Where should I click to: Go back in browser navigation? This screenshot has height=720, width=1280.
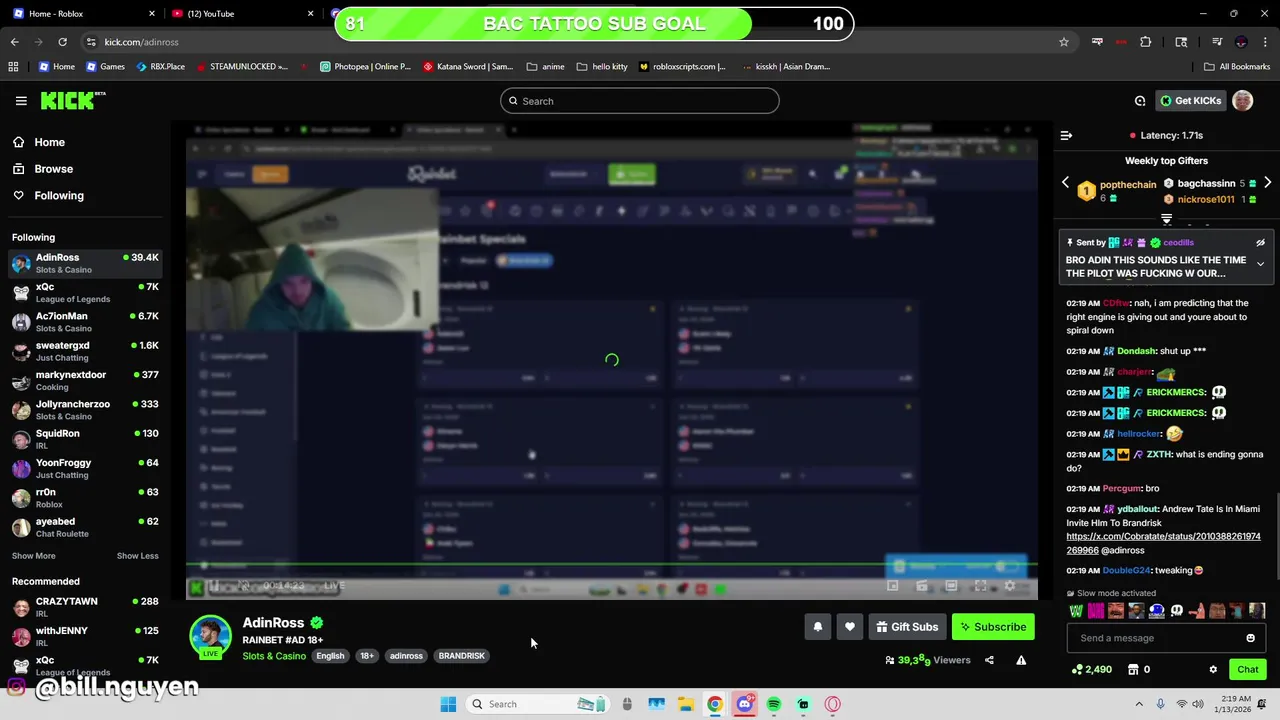click(x=15, y=42)
